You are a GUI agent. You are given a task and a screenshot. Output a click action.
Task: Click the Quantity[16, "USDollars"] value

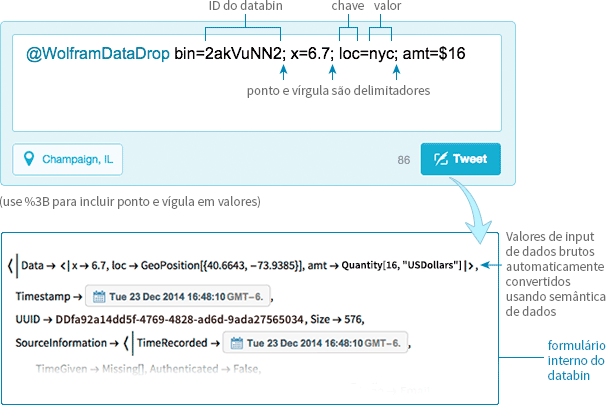click(401, 266)
